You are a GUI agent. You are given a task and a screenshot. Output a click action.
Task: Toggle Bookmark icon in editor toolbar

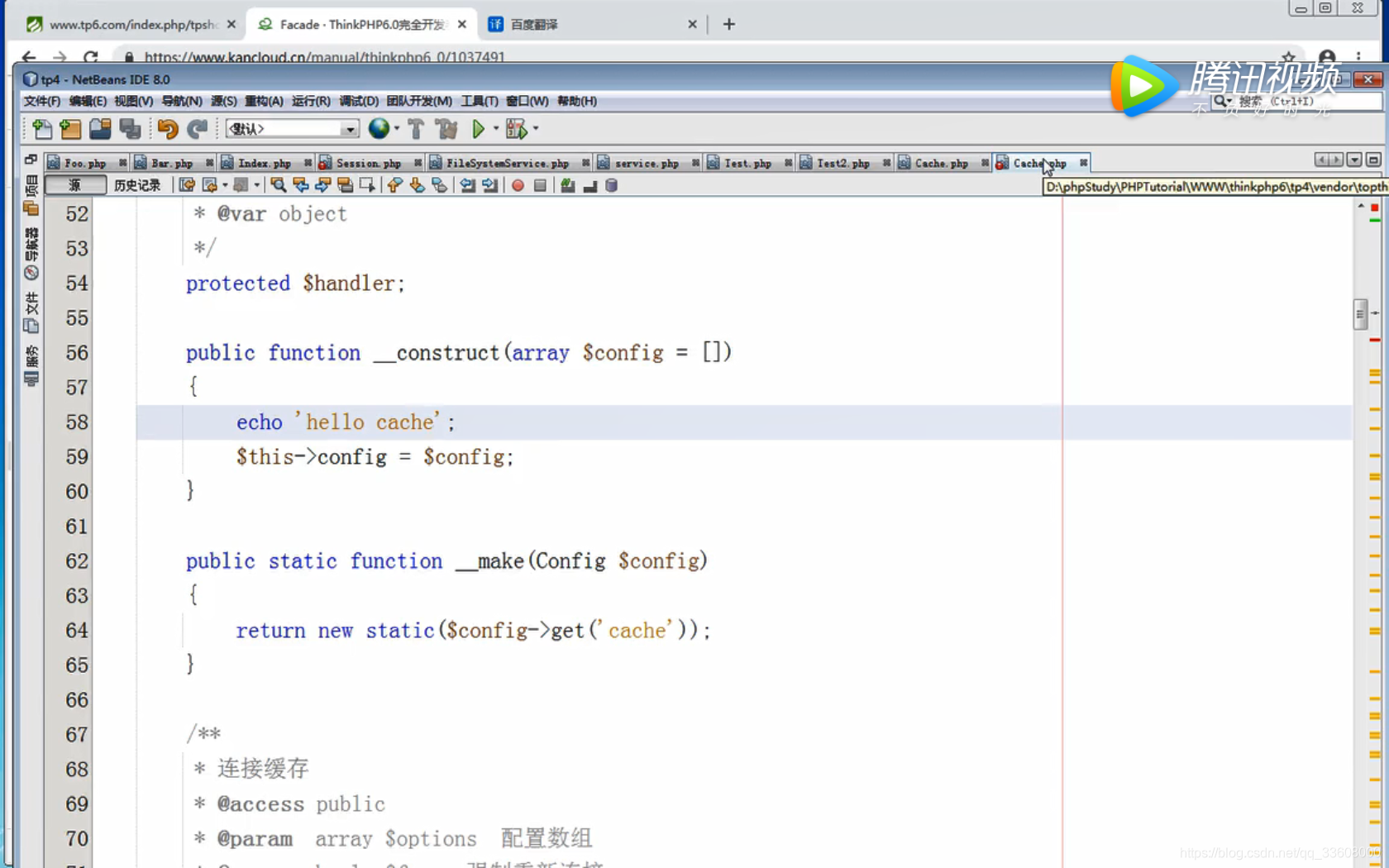point(439,185)
